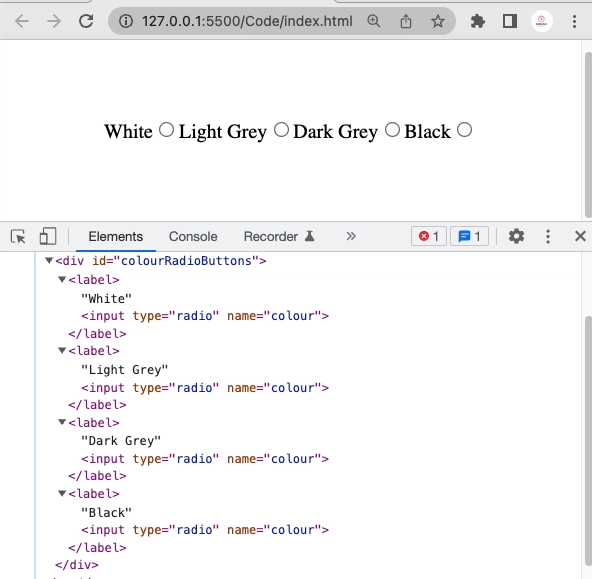
Task: Show more DevTools tabs chevron
Action: click(x=351, y=236)
